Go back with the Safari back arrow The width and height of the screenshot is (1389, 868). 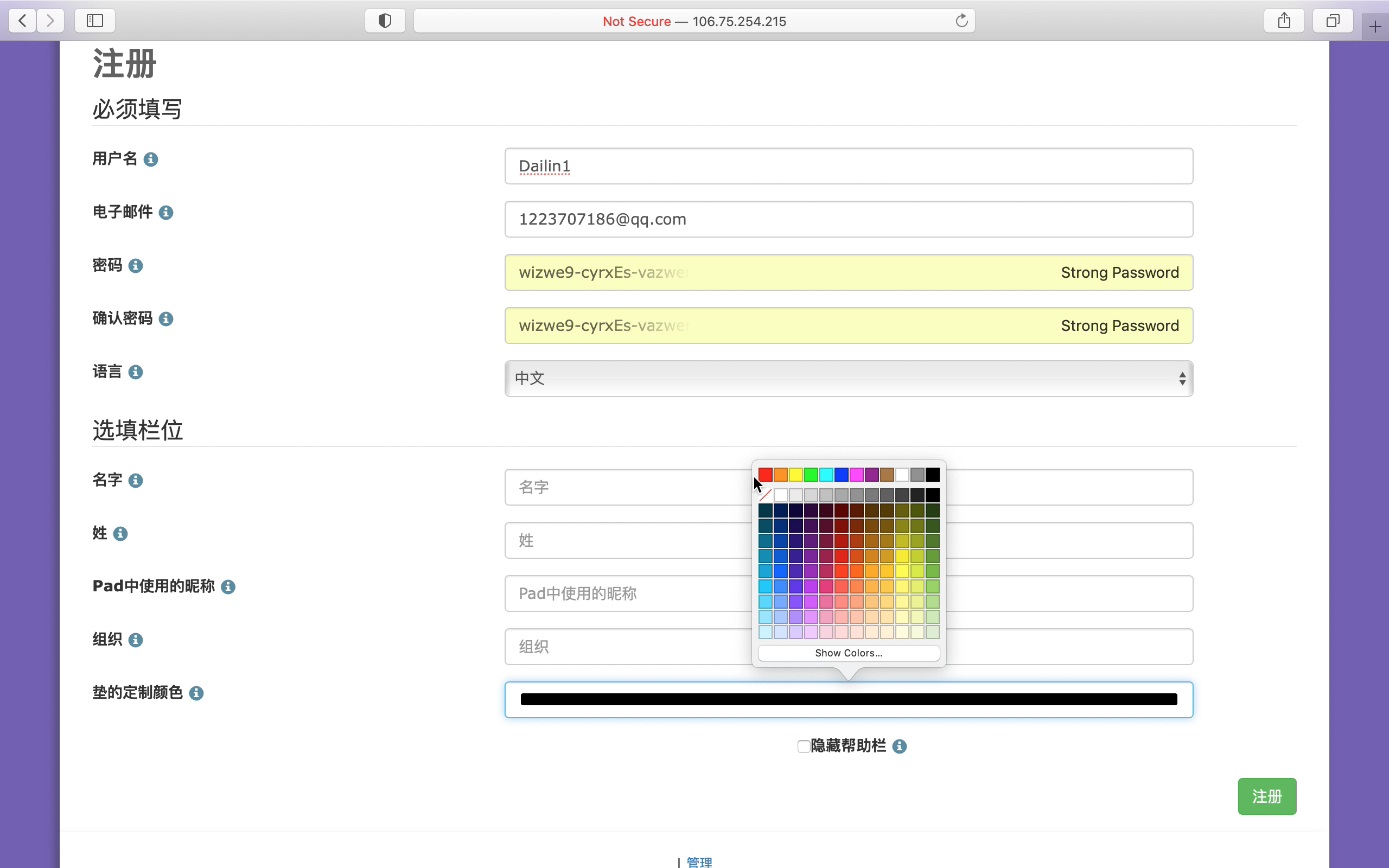coord(22,21)
